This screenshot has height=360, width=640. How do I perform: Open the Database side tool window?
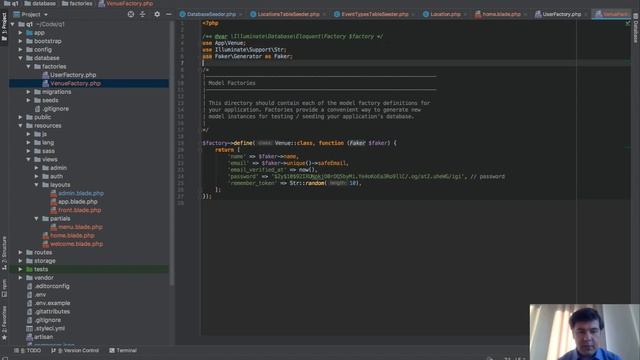click(636, 28)
